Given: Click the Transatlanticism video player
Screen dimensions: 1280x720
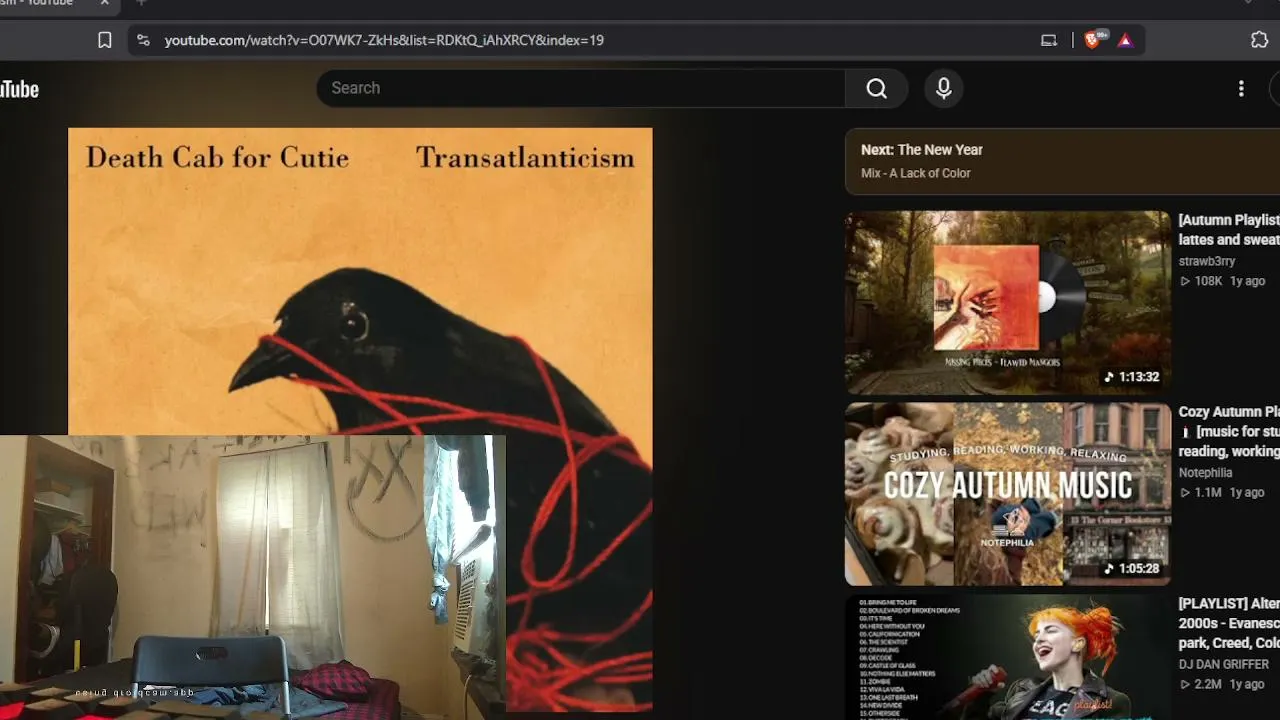Looking at the screenshot, I should [360, 419].
